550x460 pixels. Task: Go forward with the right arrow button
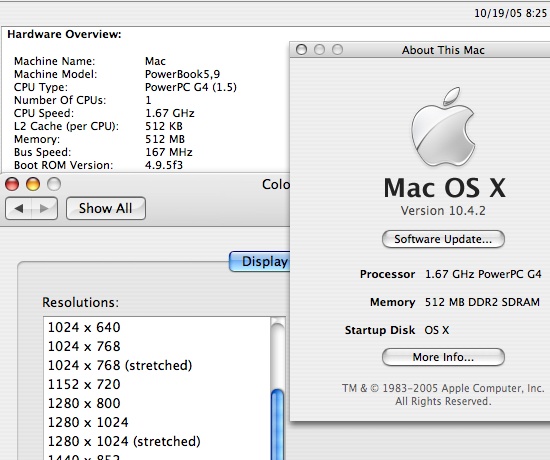pos(45,208)
